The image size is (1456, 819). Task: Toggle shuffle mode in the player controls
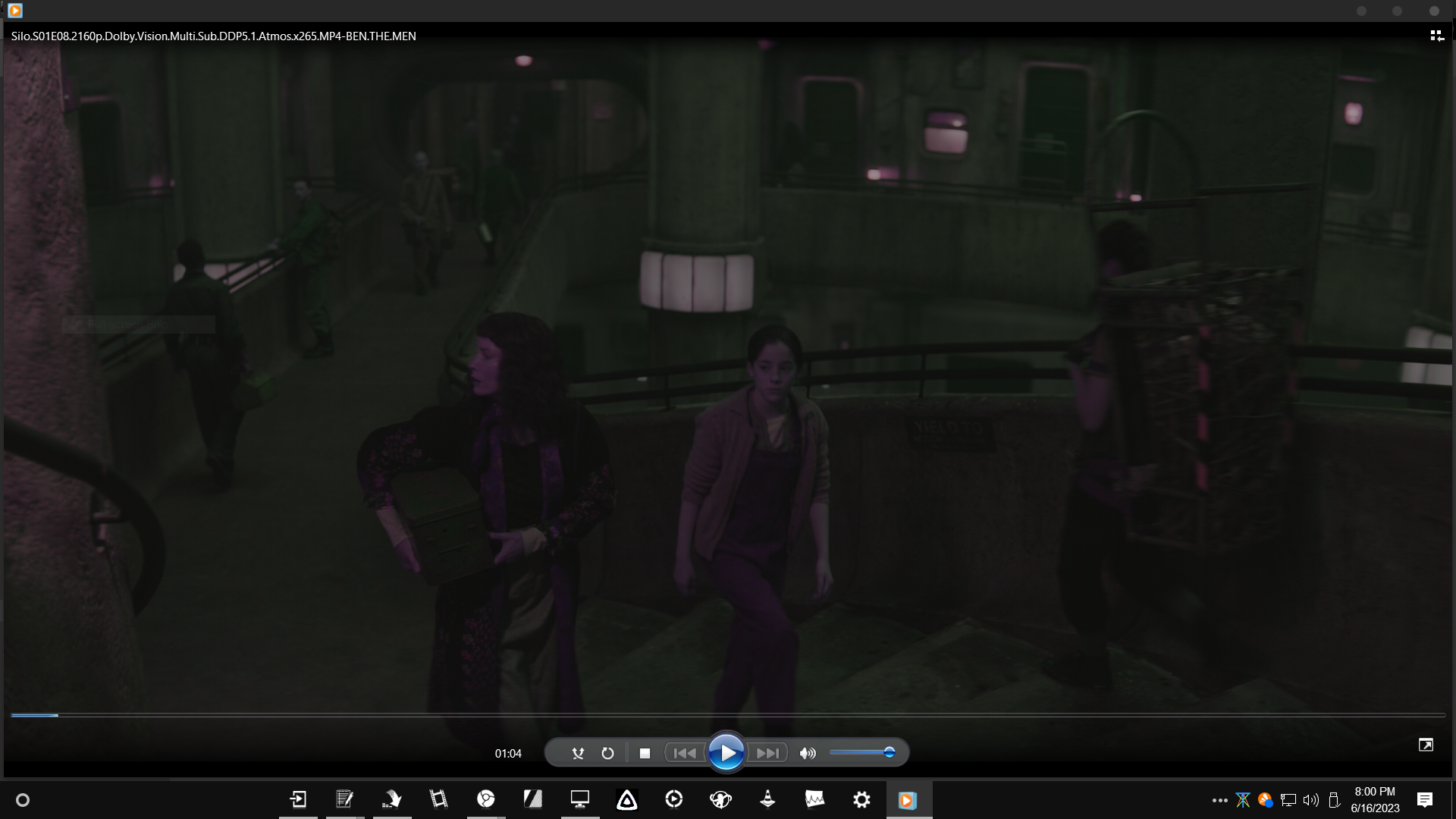[578, 753]
